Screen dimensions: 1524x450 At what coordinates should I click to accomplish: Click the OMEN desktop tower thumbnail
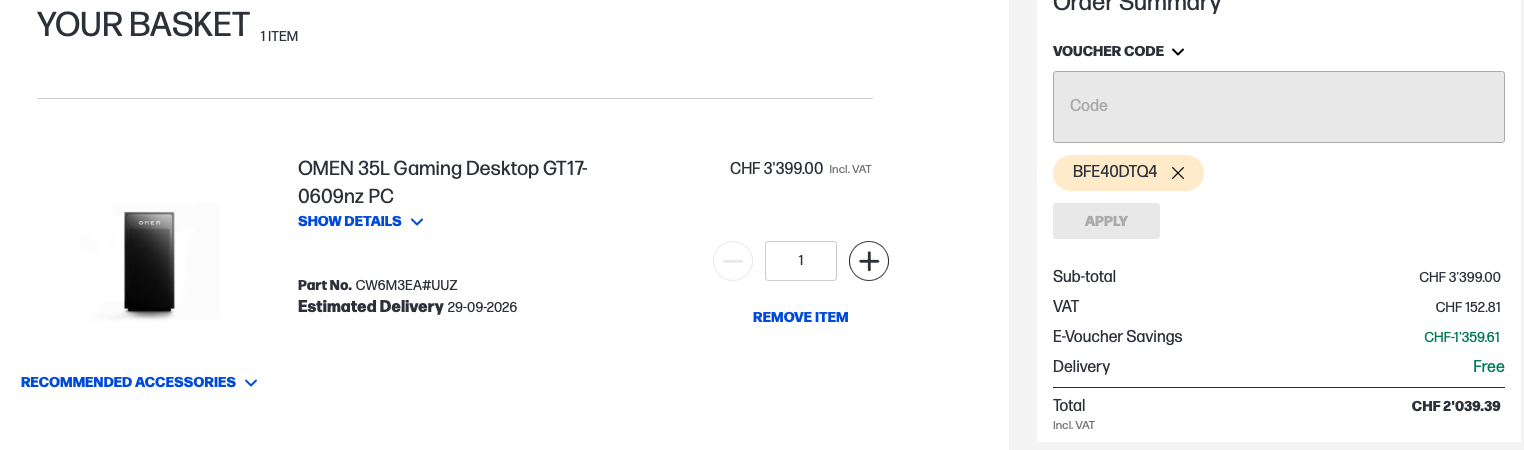coord(150,261)
